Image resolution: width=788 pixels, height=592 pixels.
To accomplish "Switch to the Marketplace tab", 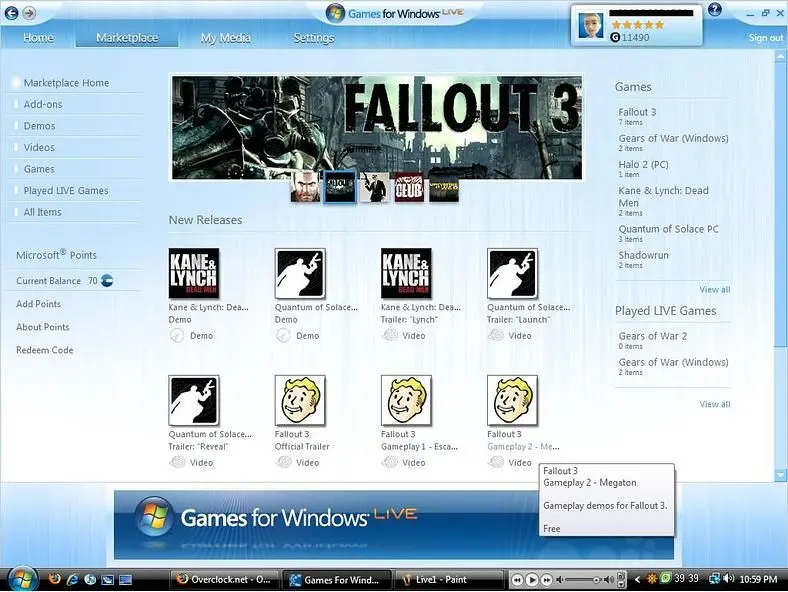I will (127, 38).
